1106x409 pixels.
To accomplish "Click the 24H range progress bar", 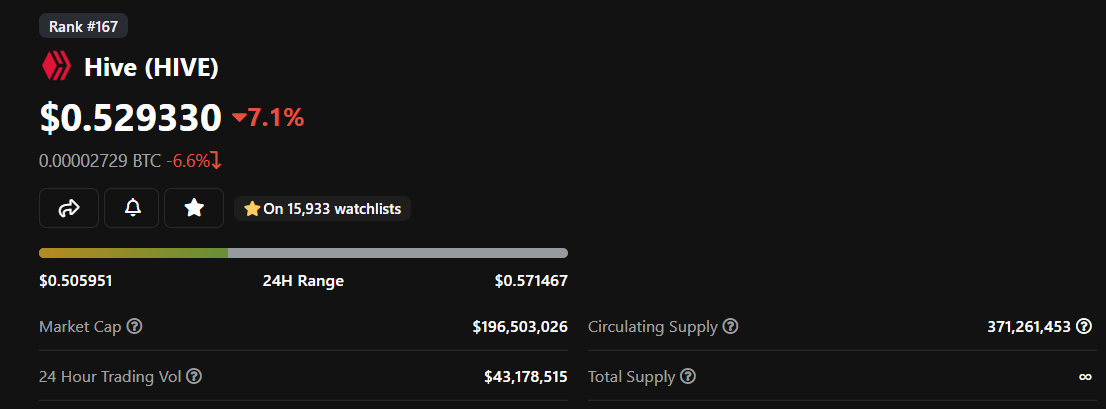I will point(303,253).
